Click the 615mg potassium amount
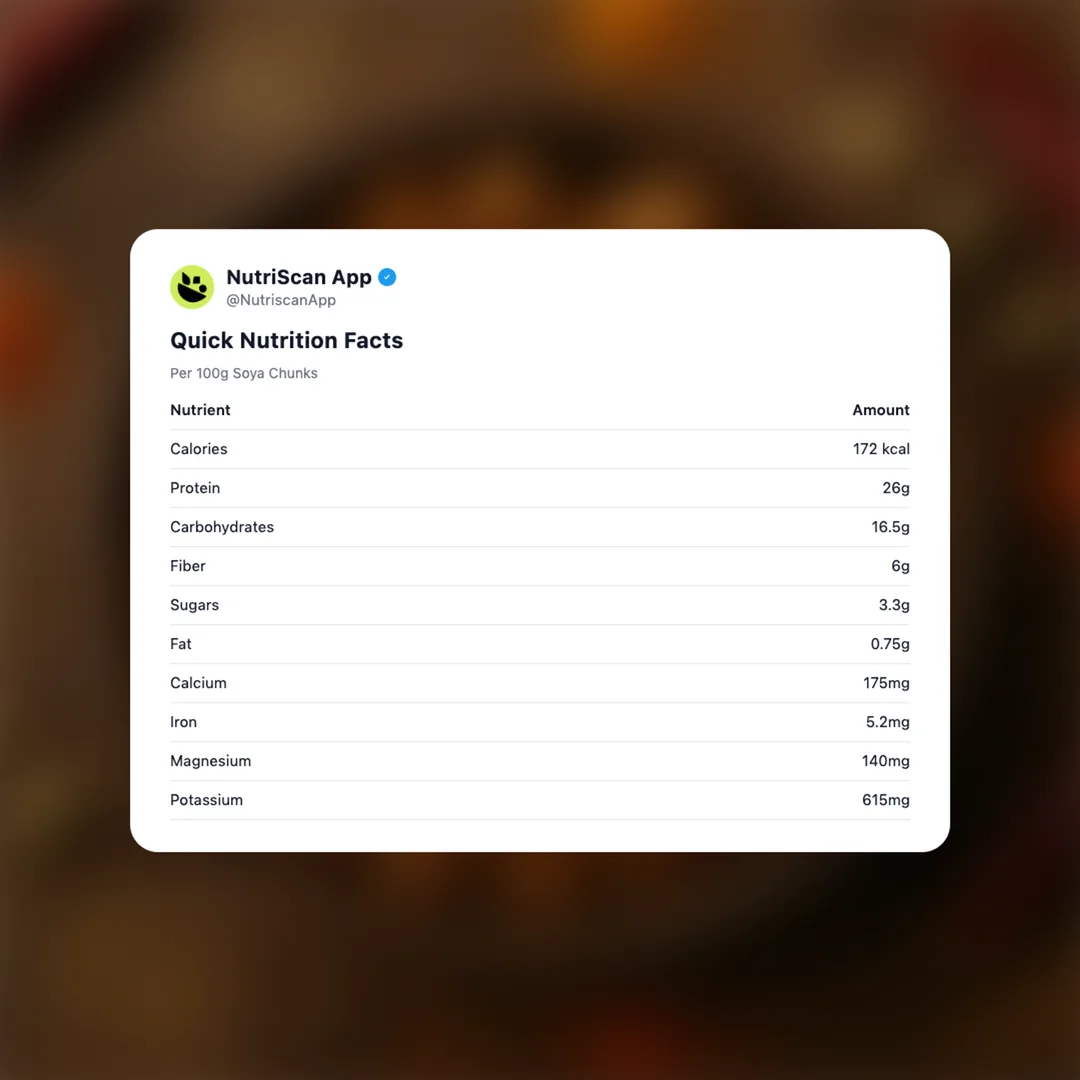Image resolution: width=1080 pixels, height=1080 pixels. click(886, 800)
